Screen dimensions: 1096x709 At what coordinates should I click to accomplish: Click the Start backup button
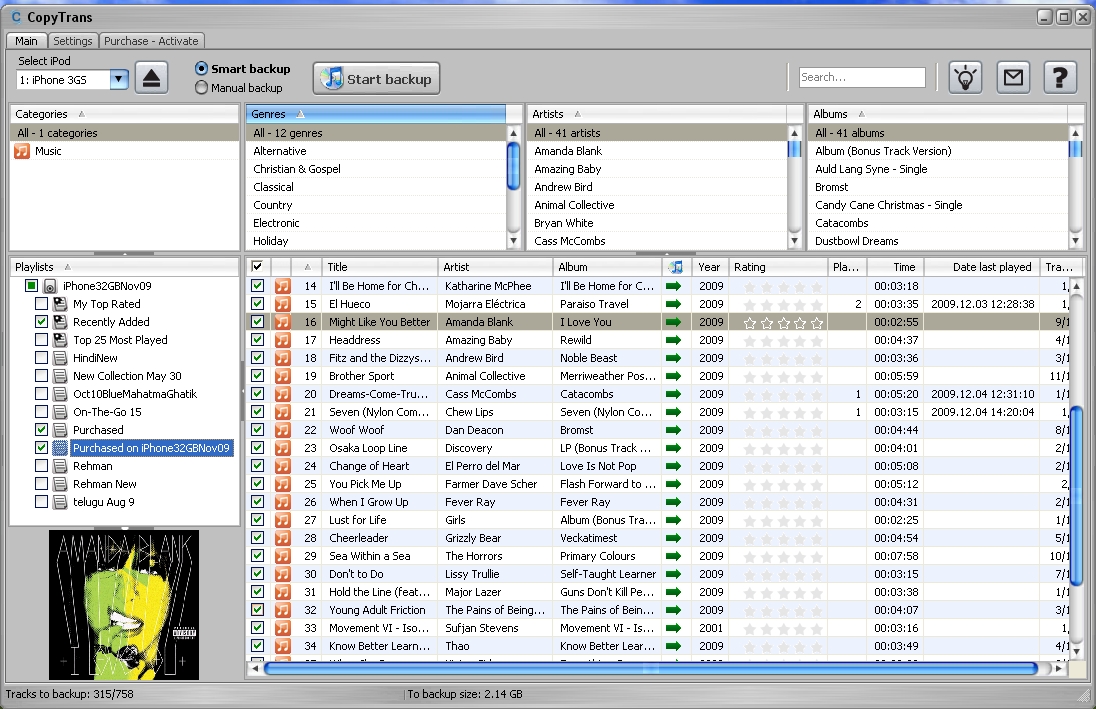(x=376, y=79)
